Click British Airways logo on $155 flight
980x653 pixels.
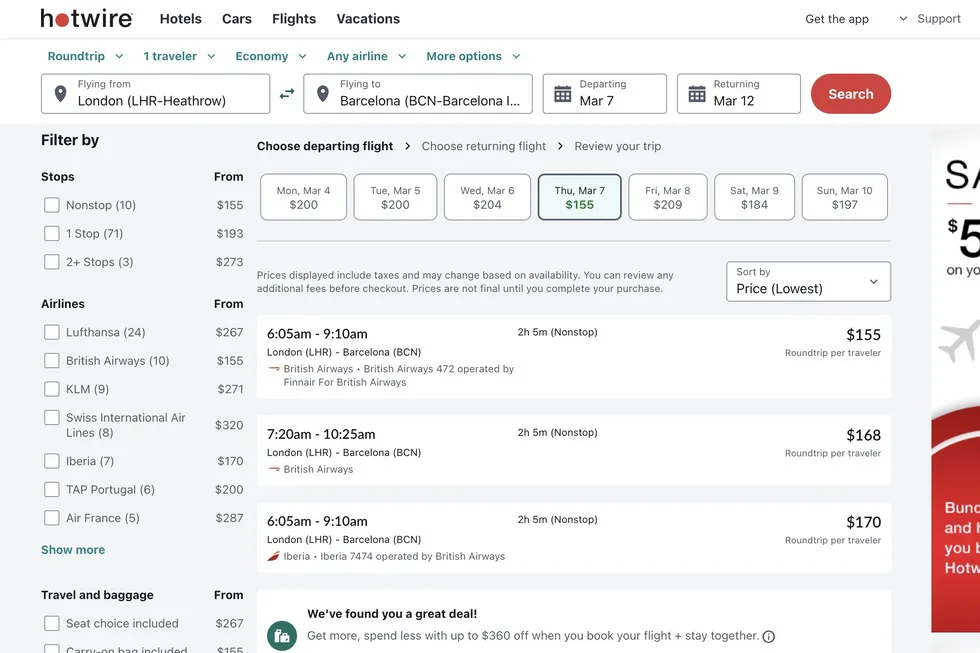point(273,369)
